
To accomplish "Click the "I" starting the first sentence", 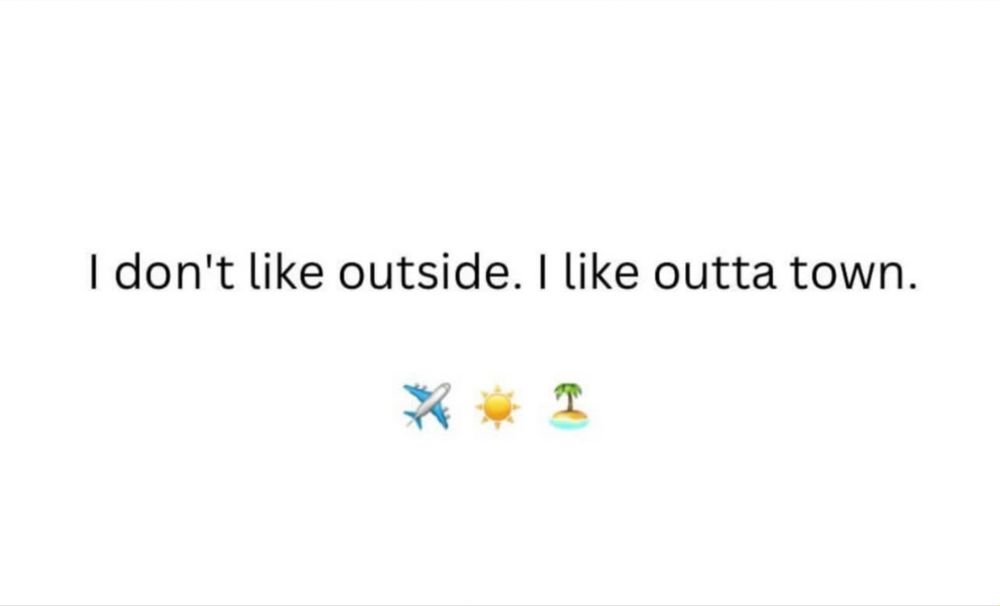I will pyautogui.click(x=94, y=272).
